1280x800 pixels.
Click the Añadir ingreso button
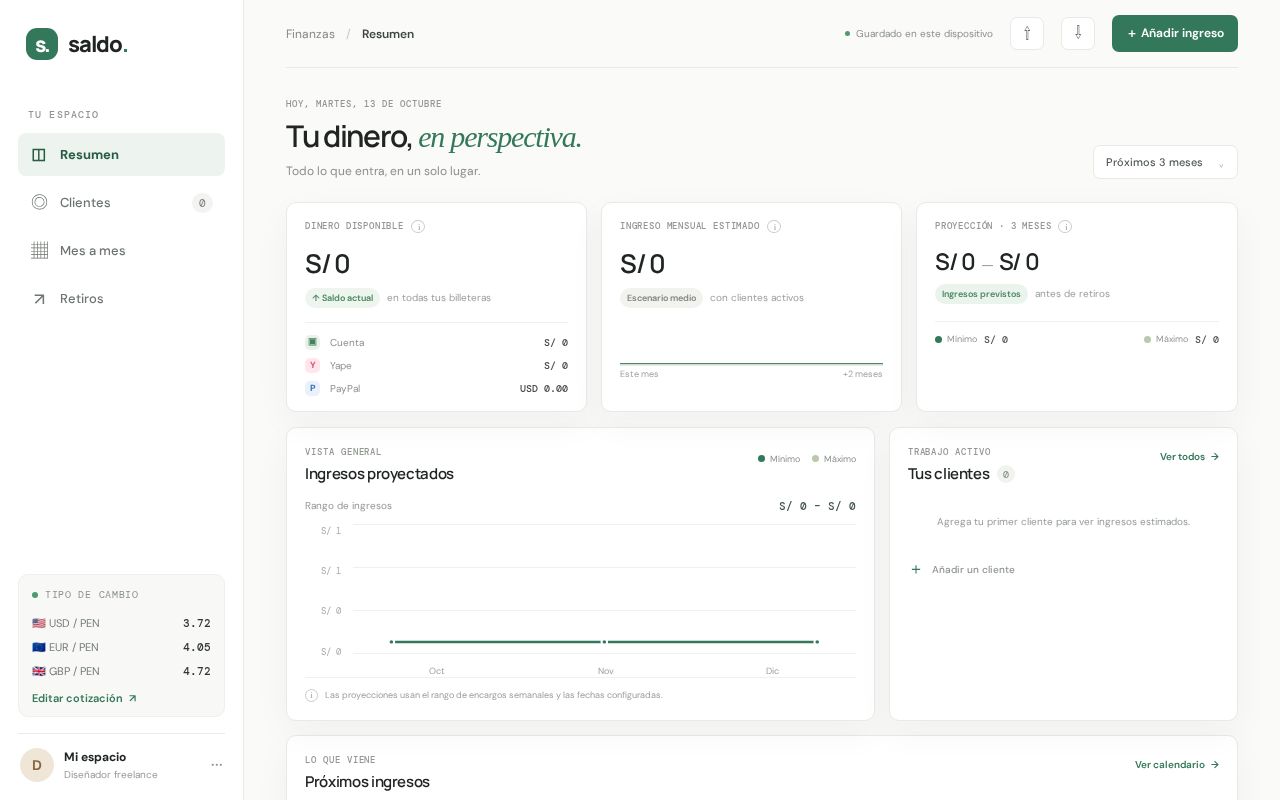tap(1175, 33)
